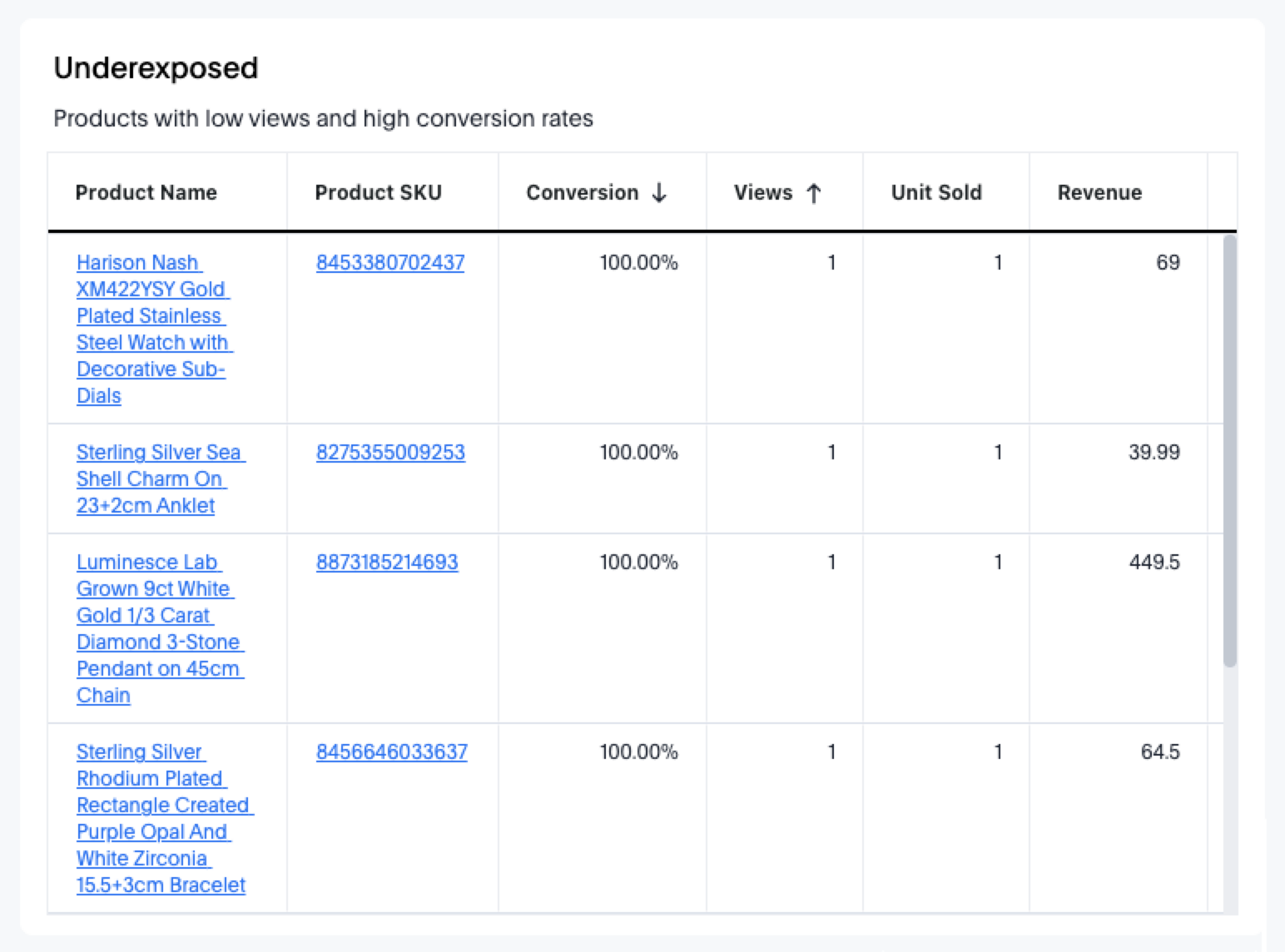Click the Views ascending sort arrow
The width and height of the screenshot is (1285, 952).
pos(814,193)
